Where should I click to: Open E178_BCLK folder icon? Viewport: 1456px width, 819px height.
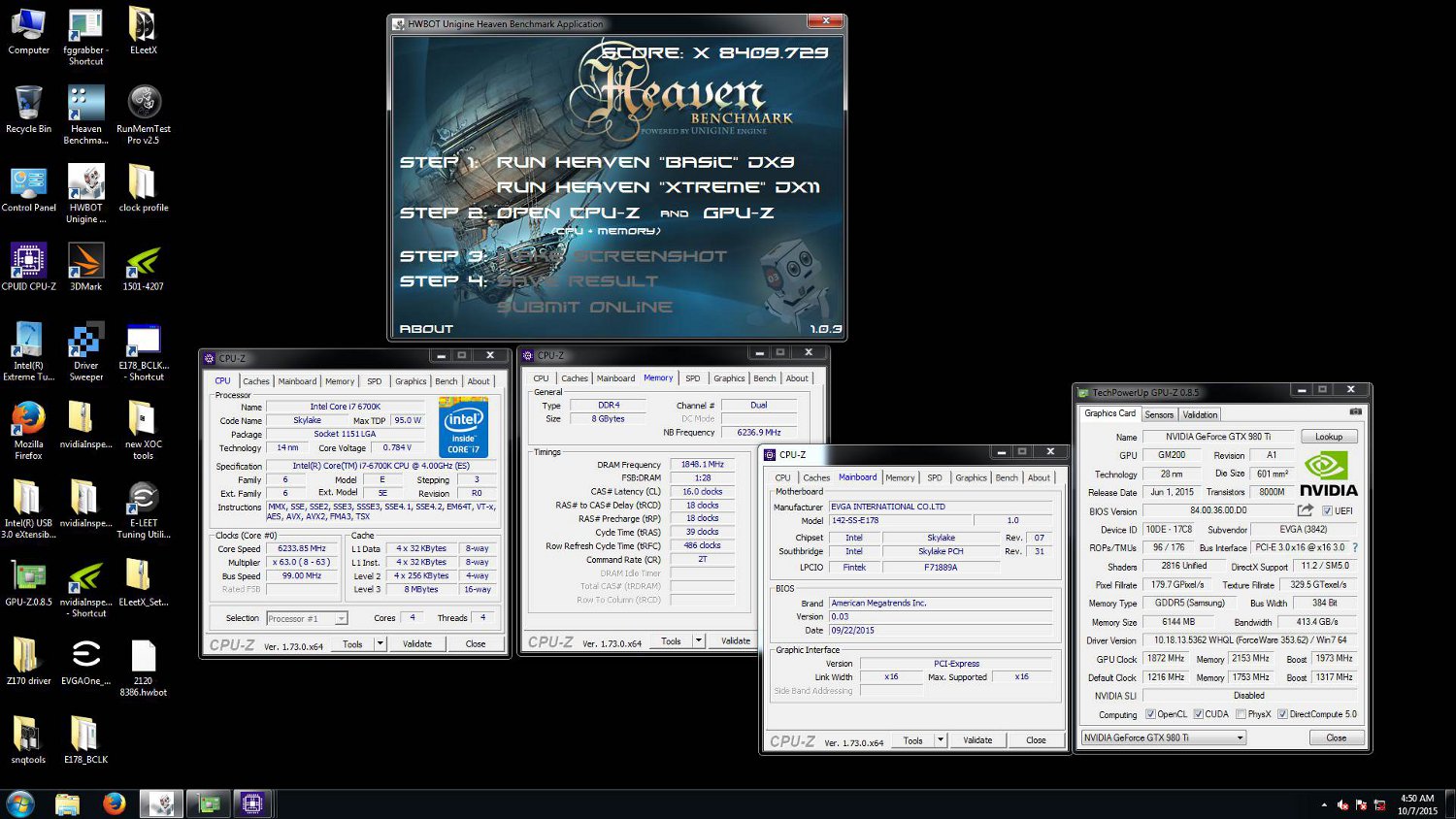[85, 740]
